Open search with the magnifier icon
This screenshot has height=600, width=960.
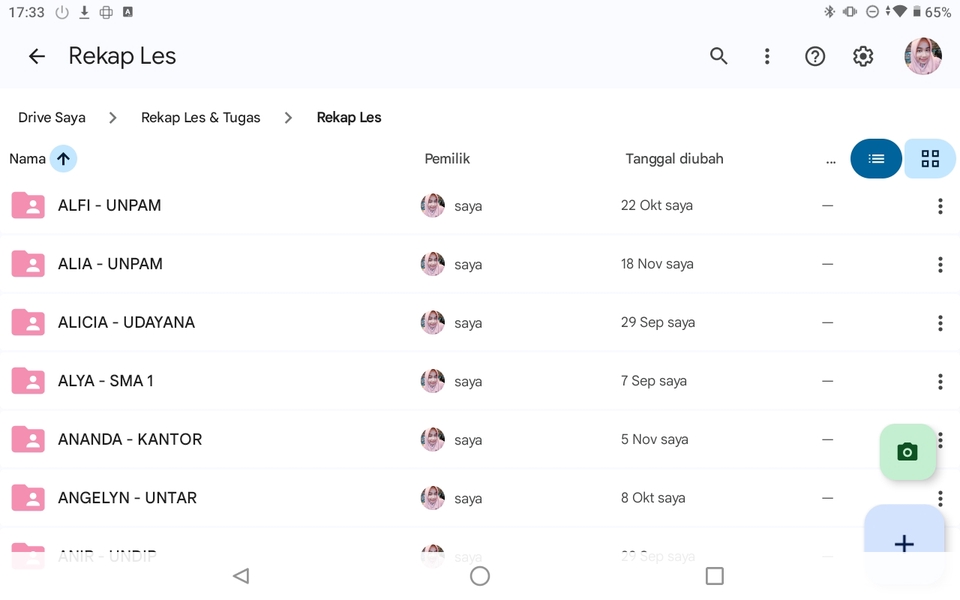pyautogui.click(x=718, y=57)
